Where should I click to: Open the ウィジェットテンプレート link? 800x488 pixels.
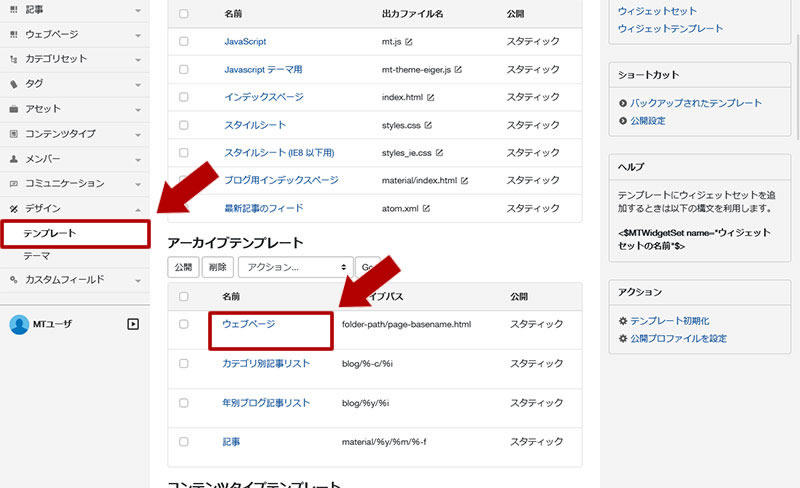(x=670, y=29)
